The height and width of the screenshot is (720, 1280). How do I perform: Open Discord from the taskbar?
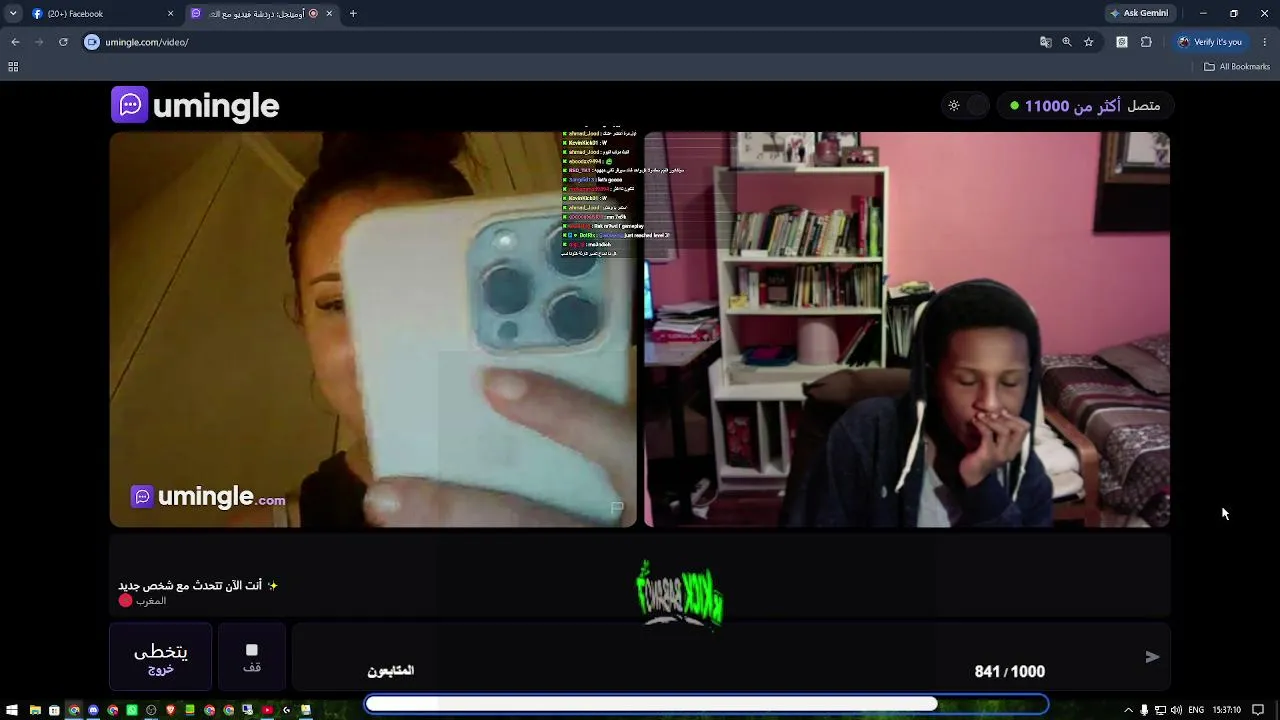click(x=93, y=710)
